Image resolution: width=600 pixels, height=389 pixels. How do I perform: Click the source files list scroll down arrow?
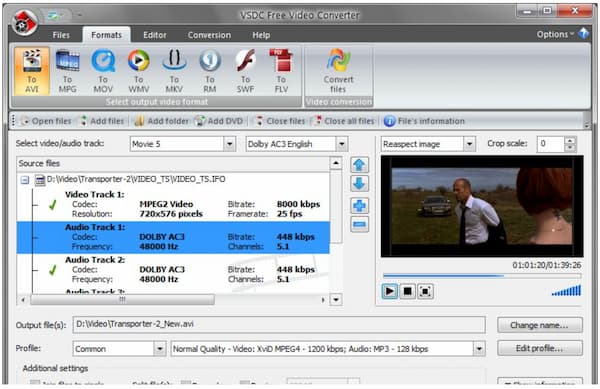pos(336,299)
